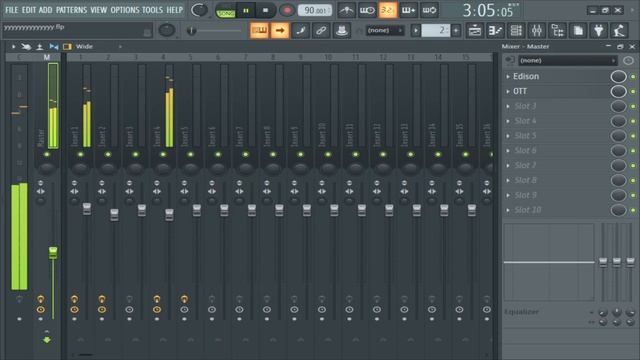The width and height of the screenshot is (640, 360).
Task: Click the stop button
Action: pos(265,11)
